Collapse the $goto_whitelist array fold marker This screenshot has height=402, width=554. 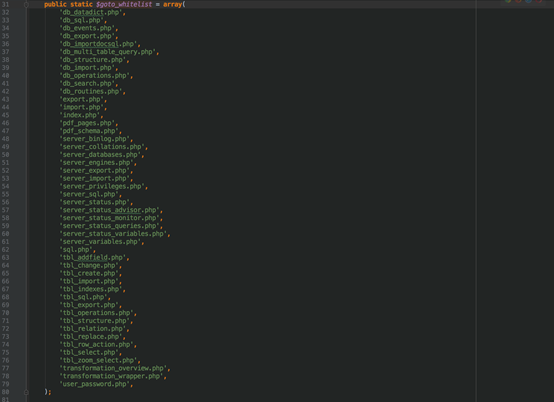point(26,5)
